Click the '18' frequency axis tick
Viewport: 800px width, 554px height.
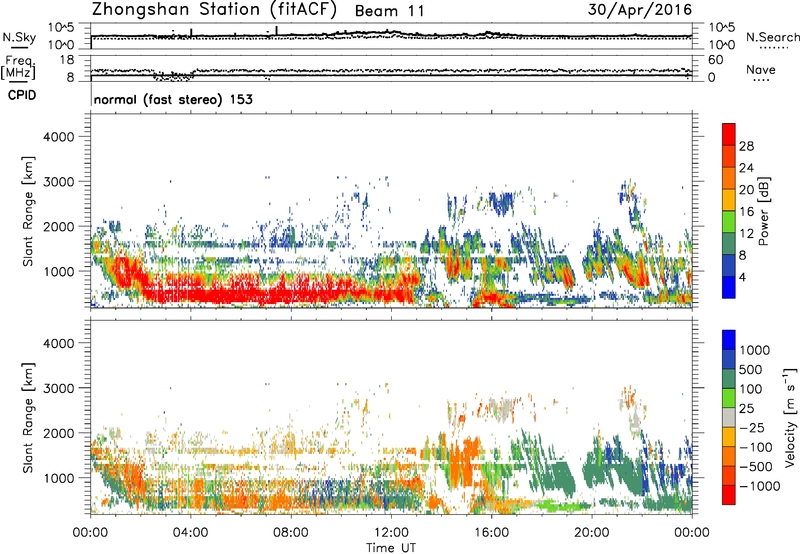67,60
